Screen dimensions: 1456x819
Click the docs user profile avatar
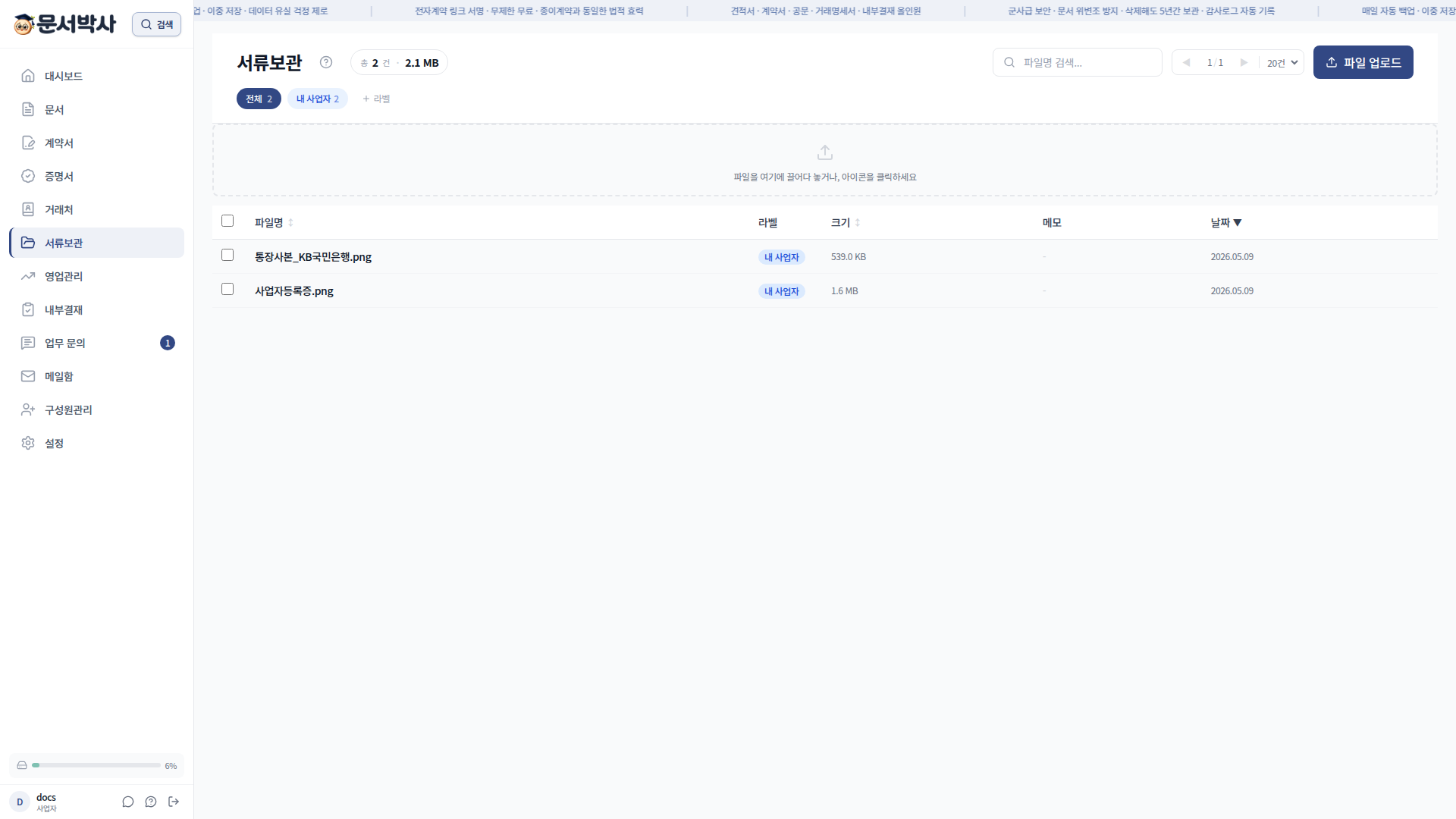point(20,802)
